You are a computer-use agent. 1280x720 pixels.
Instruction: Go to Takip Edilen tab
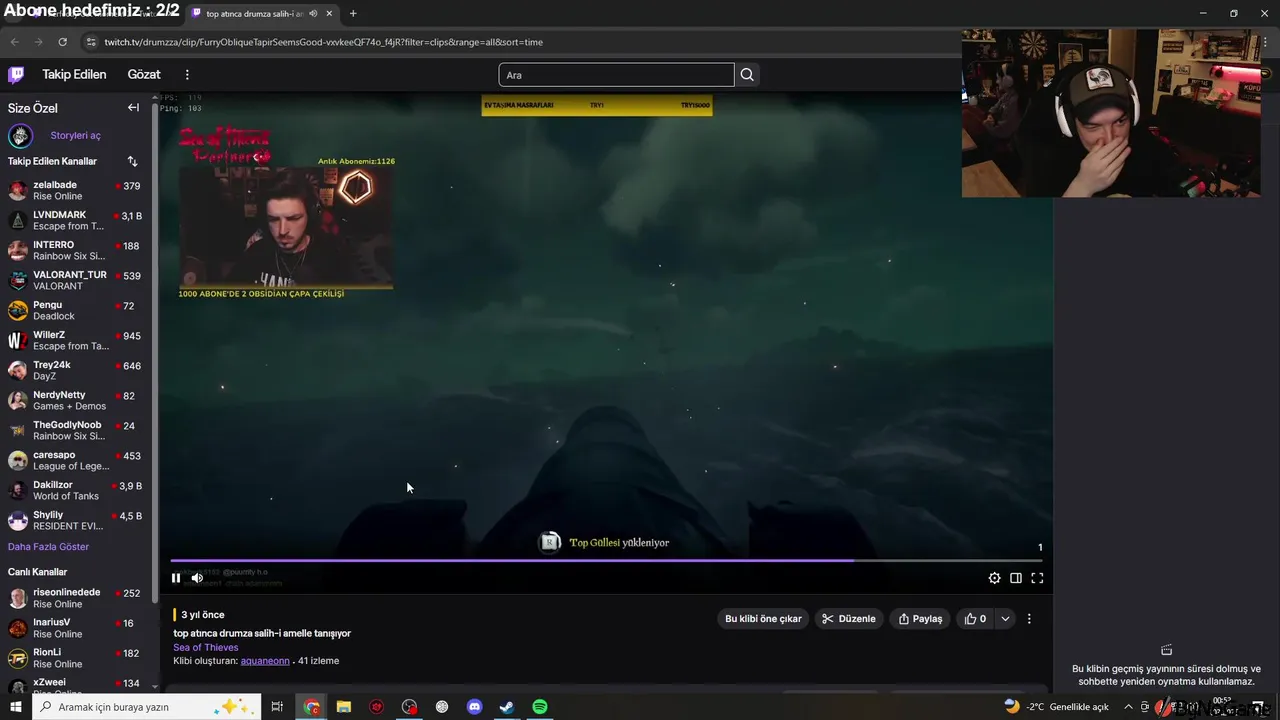click(74, 74)
